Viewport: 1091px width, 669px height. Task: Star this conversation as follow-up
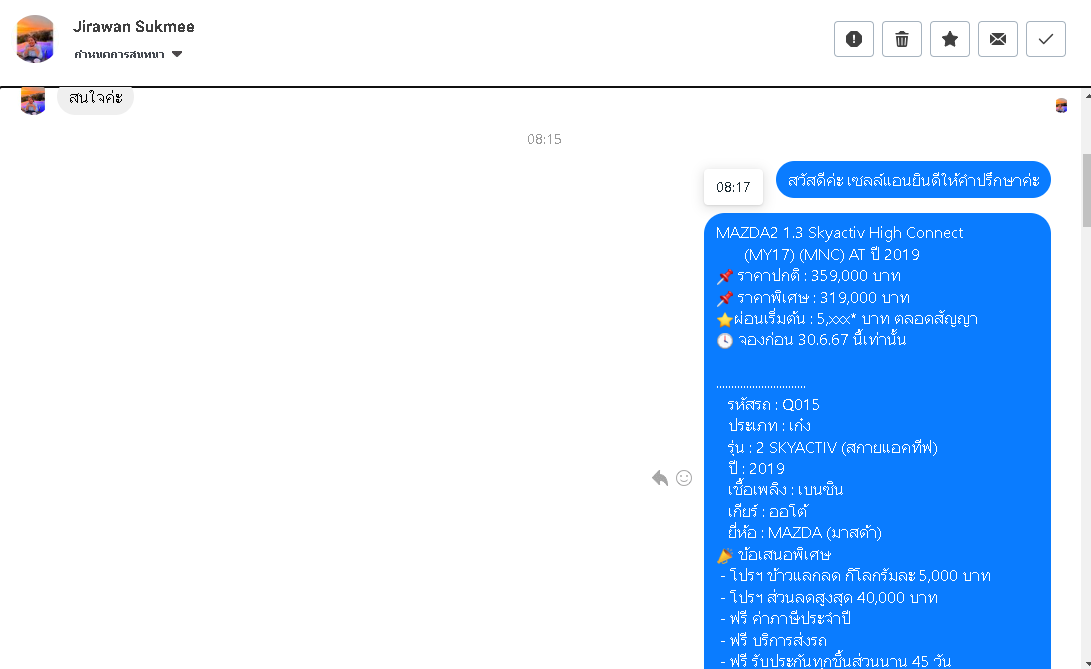point(950,39)
